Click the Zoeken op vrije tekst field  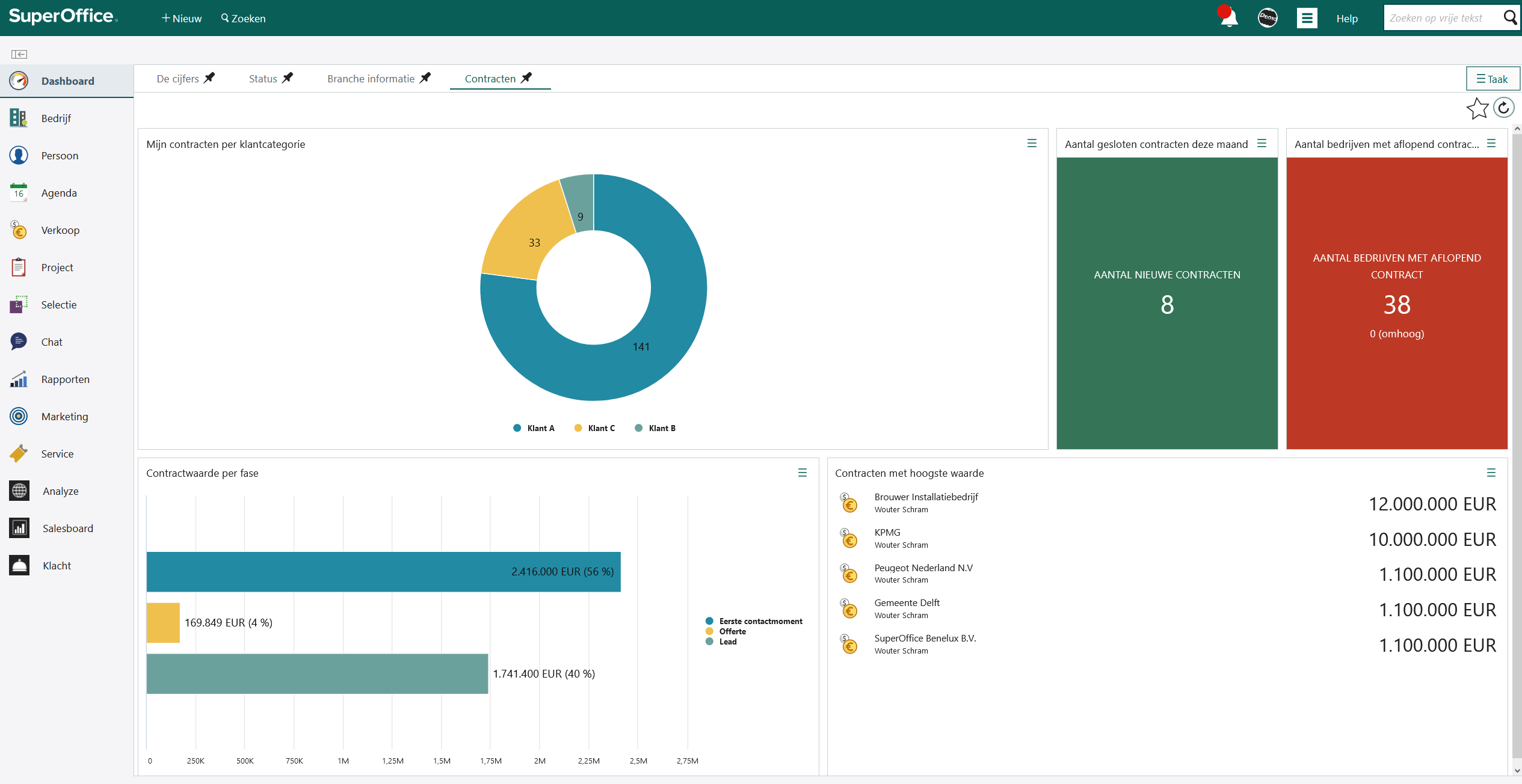1443,17
